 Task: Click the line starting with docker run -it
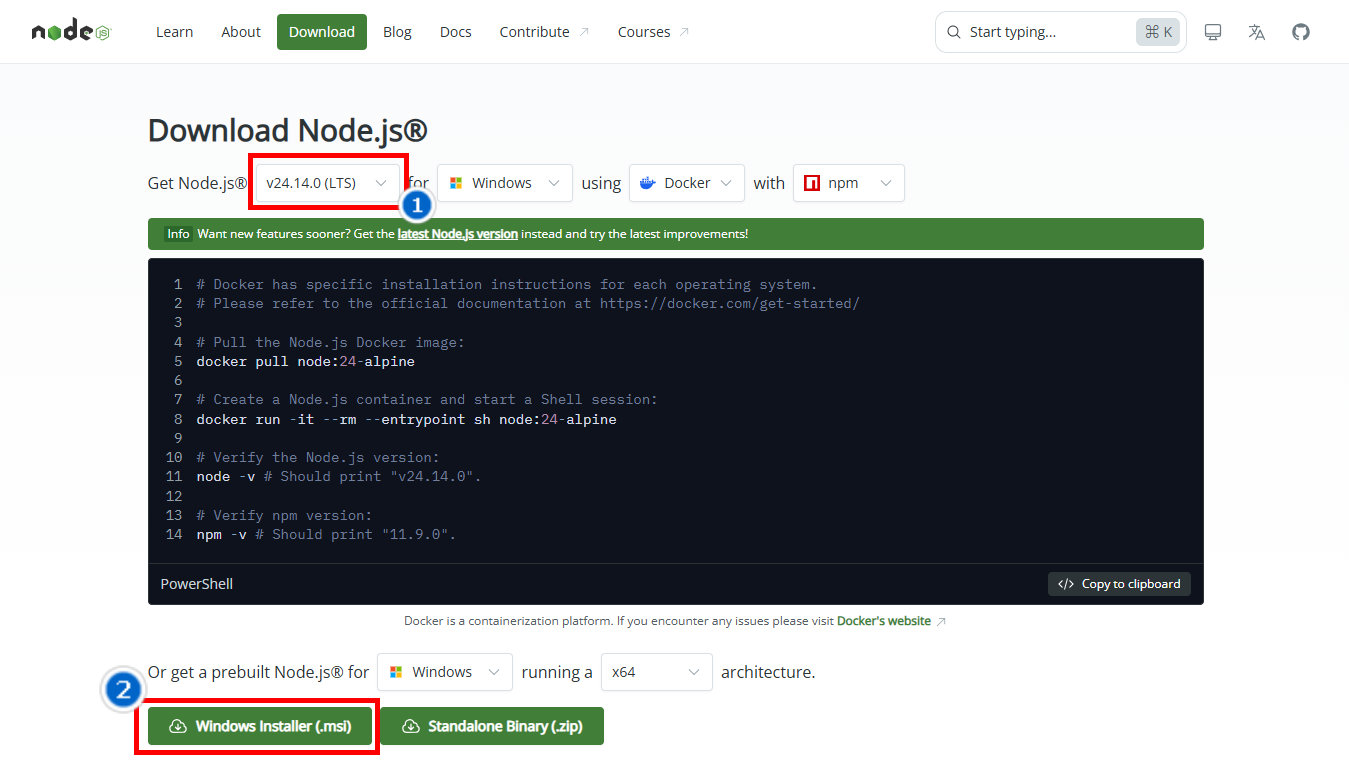pyautogui.click(x=406, y=419)
